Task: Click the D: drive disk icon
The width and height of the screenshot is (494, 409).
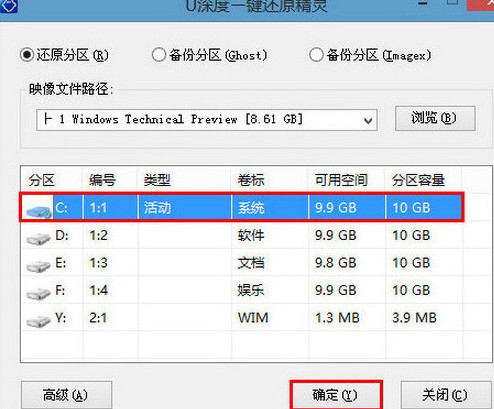Action: point(38,238)
